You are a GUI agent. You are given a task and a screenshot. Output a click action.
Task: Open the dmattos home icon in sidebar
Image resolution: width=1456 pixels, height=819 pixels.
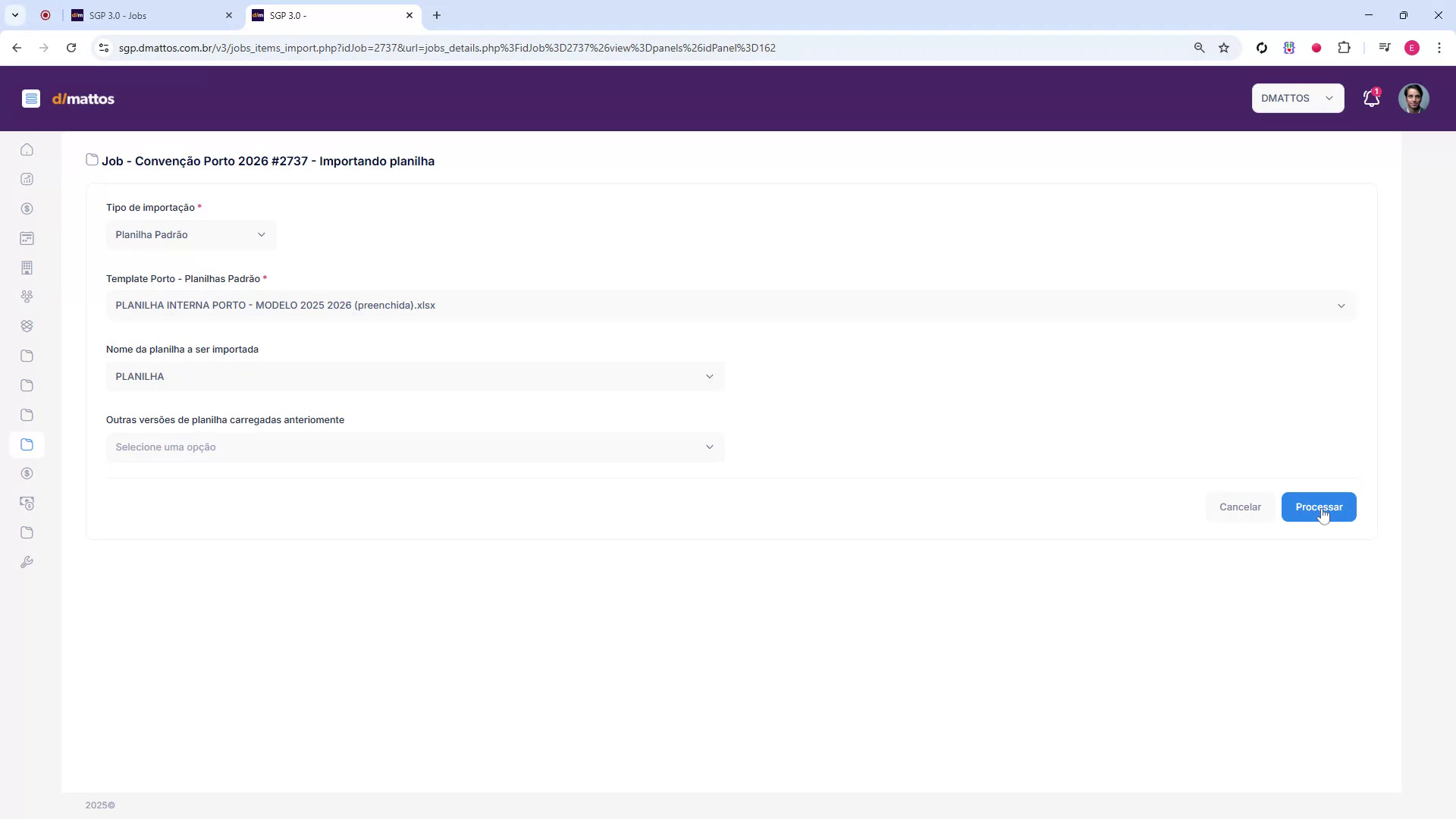click(x=27, y=149)
